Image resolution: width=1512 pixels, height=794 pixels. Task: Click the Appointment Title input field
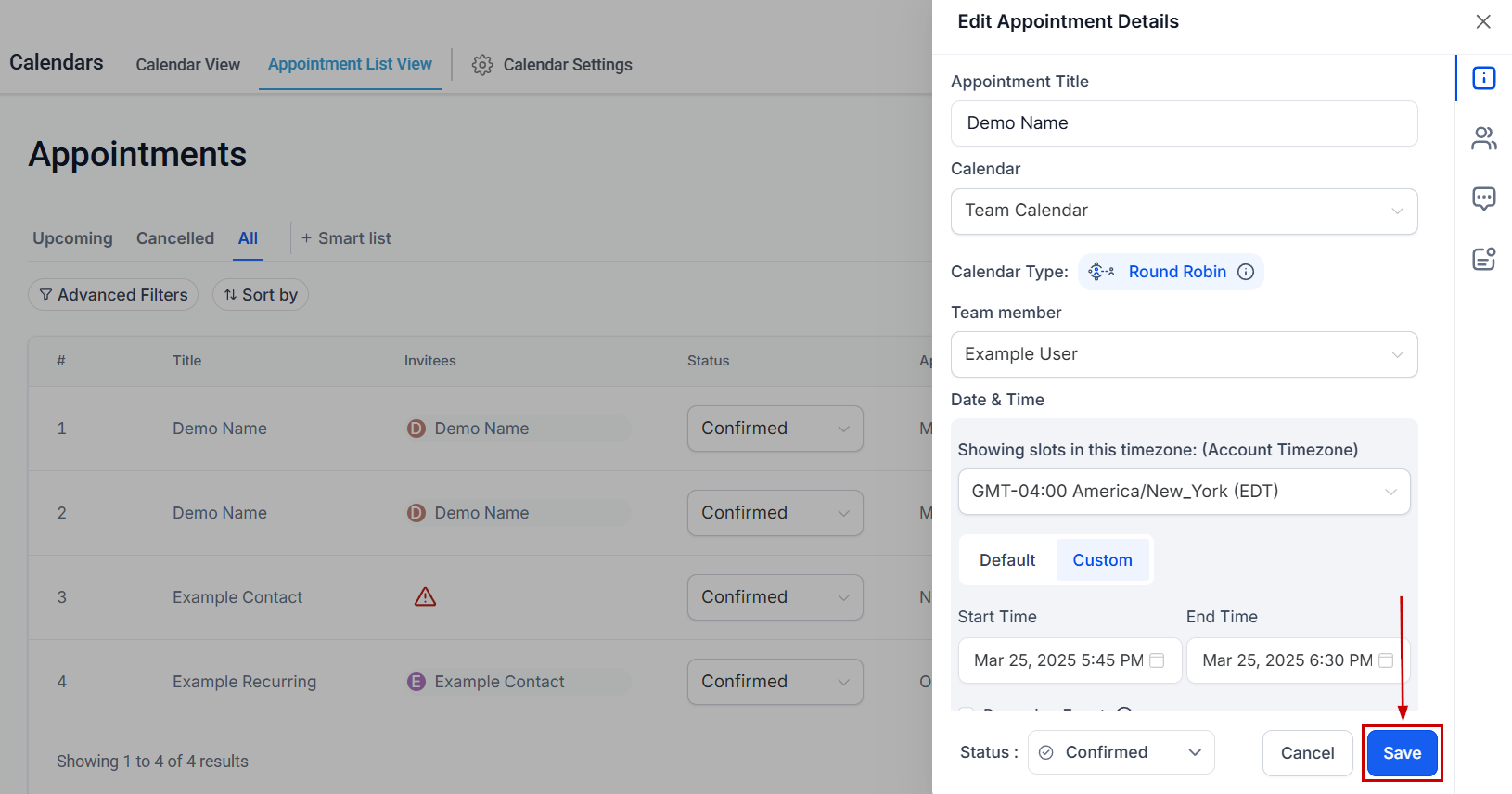point(1184,123)
